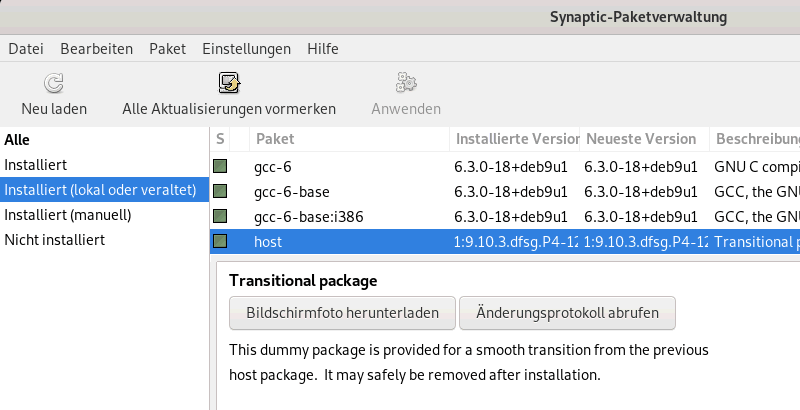
Task: Toggle status box for gcc-6 package
Action: [x=220, y=165]
